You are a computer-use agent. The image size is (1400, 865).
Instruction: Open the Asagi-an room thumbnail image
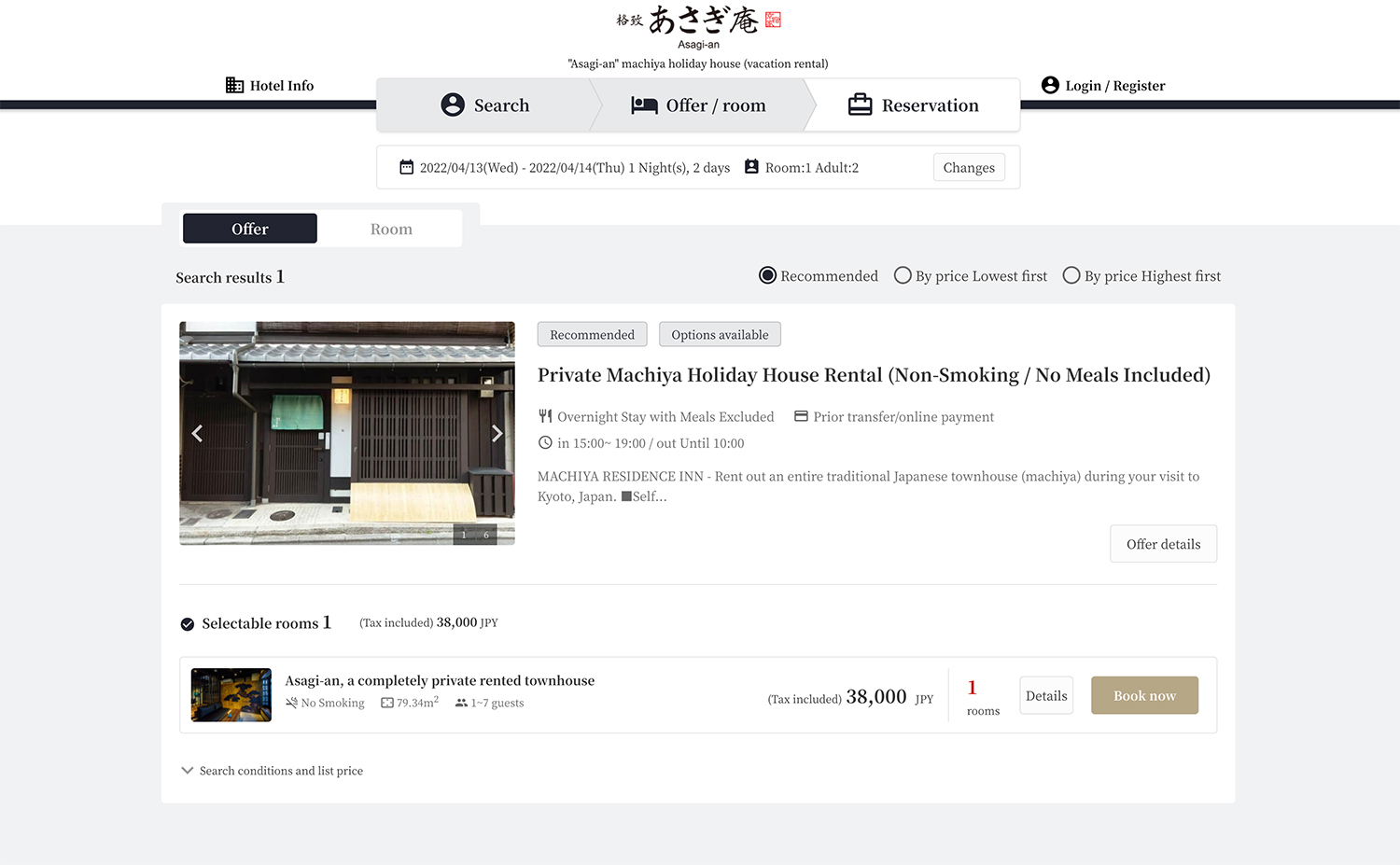(231, 695)
